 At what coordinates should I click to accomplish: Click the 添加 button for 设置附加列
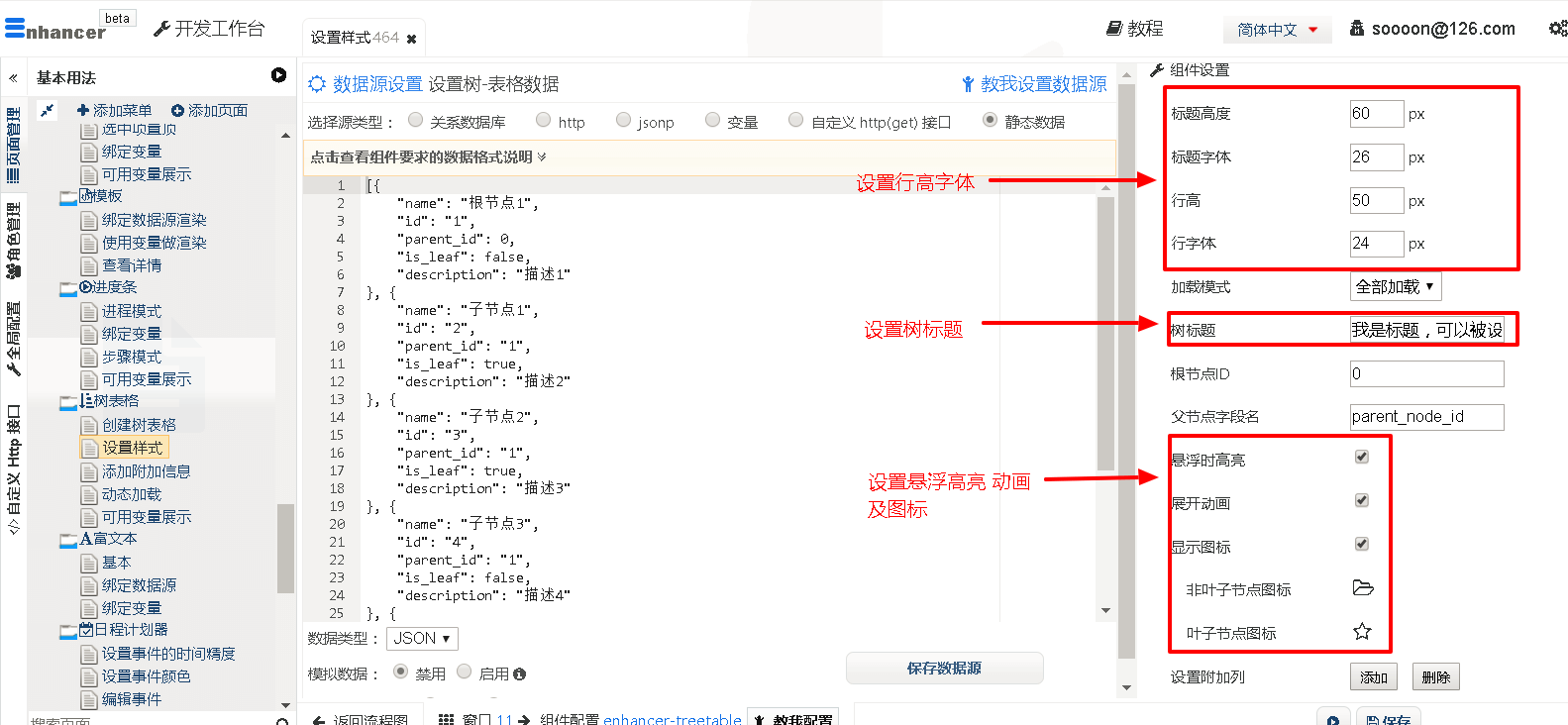coord(1374,677)
